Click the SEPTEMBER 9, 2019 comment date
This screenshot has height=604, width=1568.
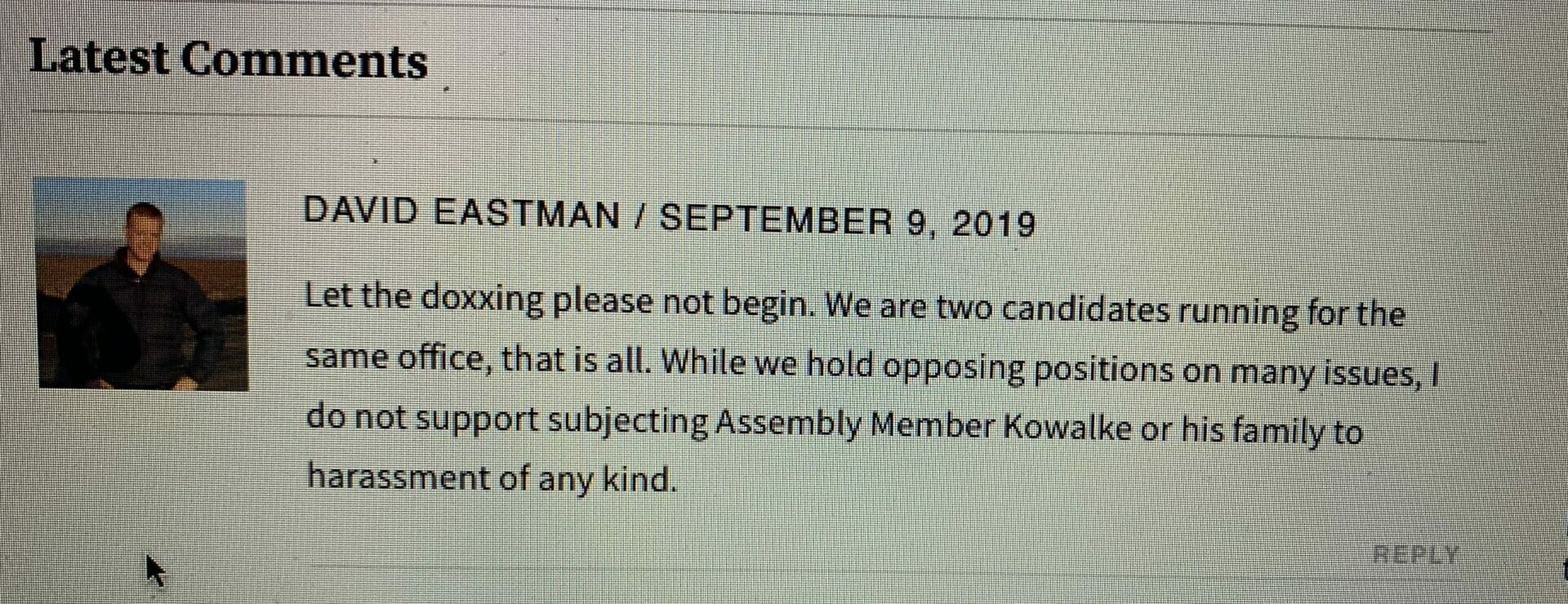point(848,220)
